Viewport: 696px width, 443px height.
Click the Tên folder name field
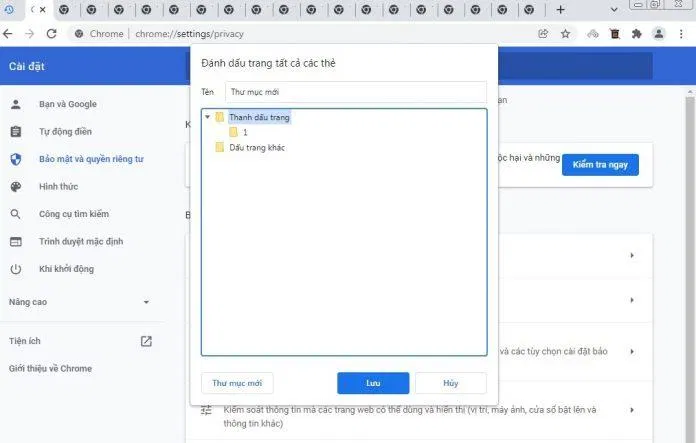pos(355,92)
